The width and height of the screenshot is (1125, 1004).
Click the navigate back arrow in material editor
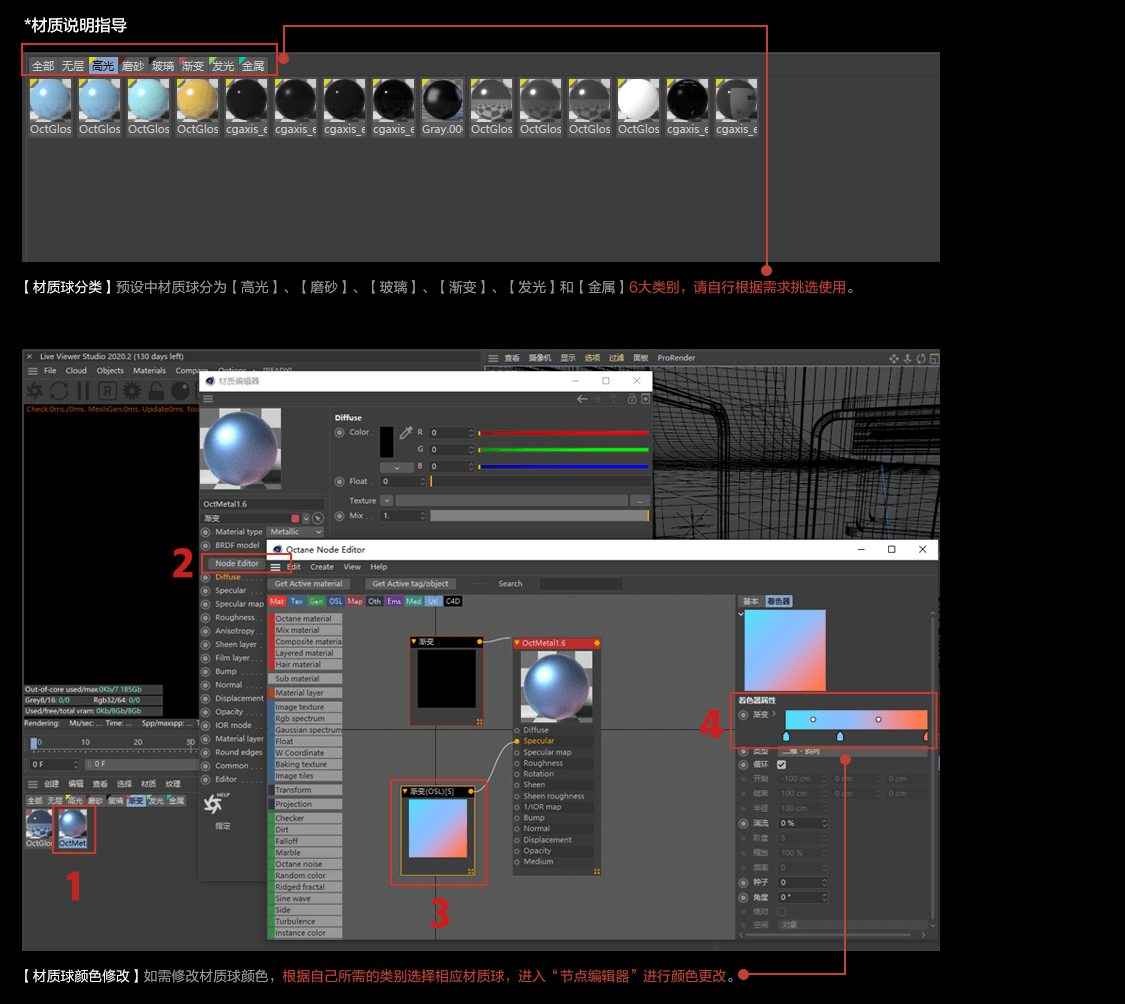coord(583,399)
